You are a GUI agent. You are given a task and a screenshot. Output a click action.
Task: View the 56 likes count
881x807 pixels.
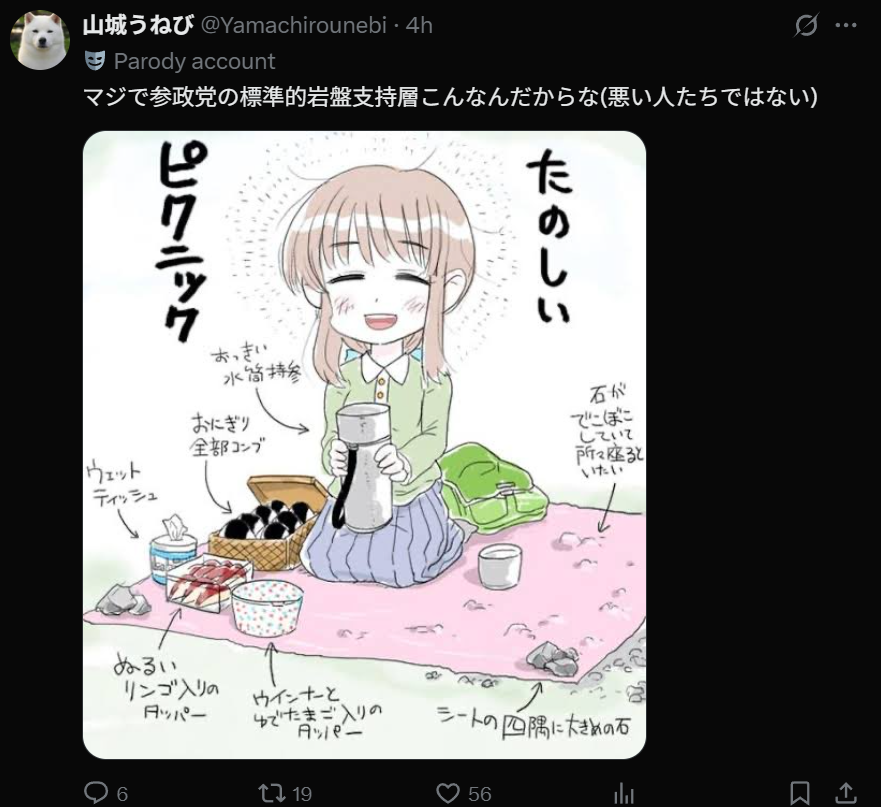[480, 794]
